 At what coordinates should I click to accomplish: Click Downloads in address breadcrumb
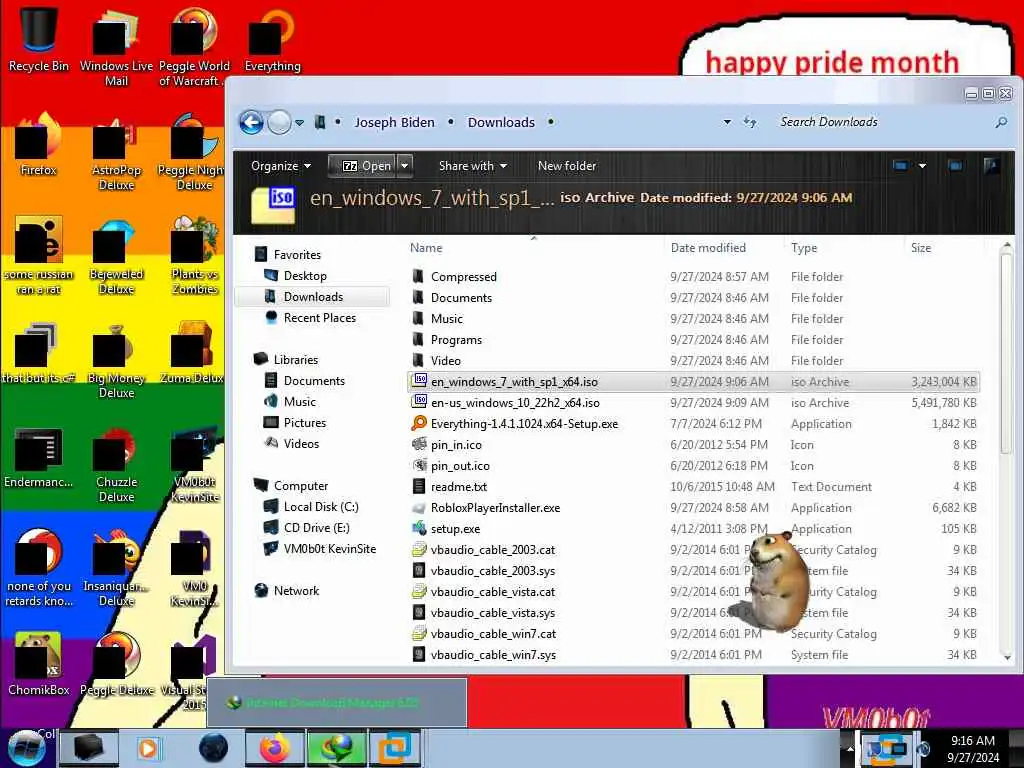coord(501,123)
